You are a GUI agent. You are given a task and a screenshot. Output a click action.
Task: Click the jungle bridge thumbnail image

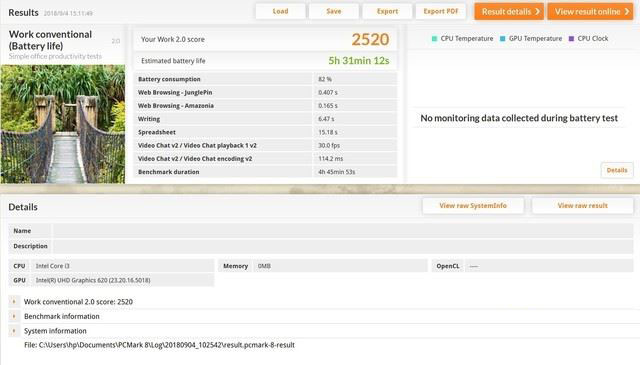(63, 124)
